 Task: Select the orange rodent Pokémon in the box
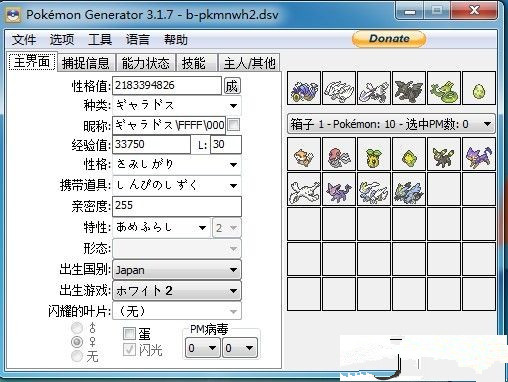tap(304, 154)
